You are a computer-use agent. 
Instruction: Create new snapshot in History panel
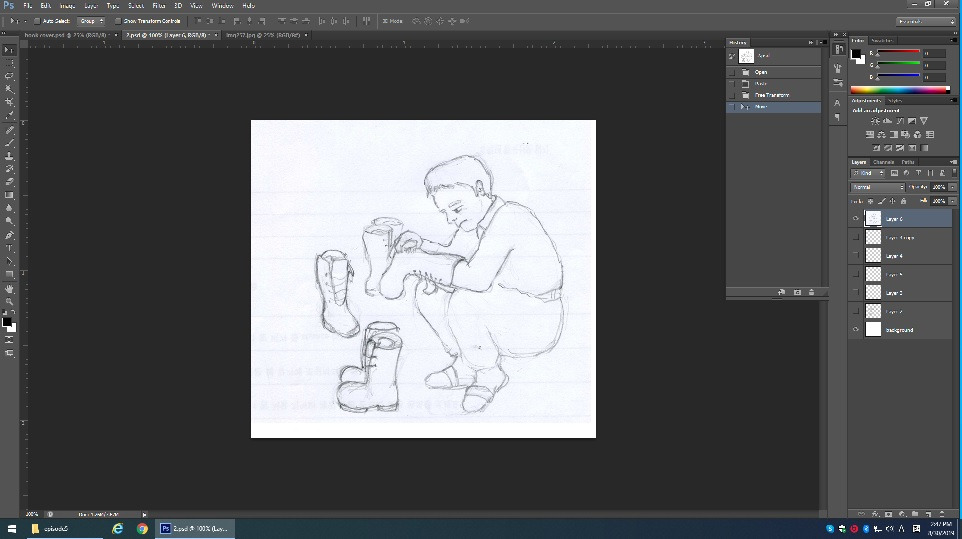(797, 292)
